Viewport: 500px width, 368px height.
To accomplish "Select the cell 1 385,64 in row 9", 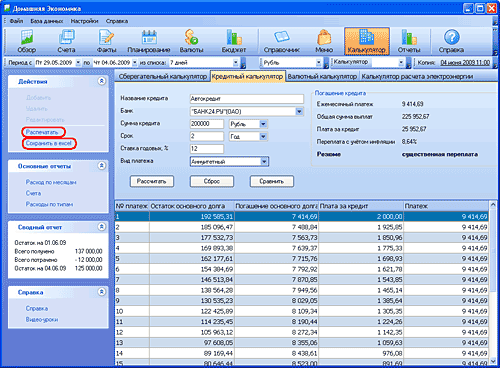I will point(361,301).
